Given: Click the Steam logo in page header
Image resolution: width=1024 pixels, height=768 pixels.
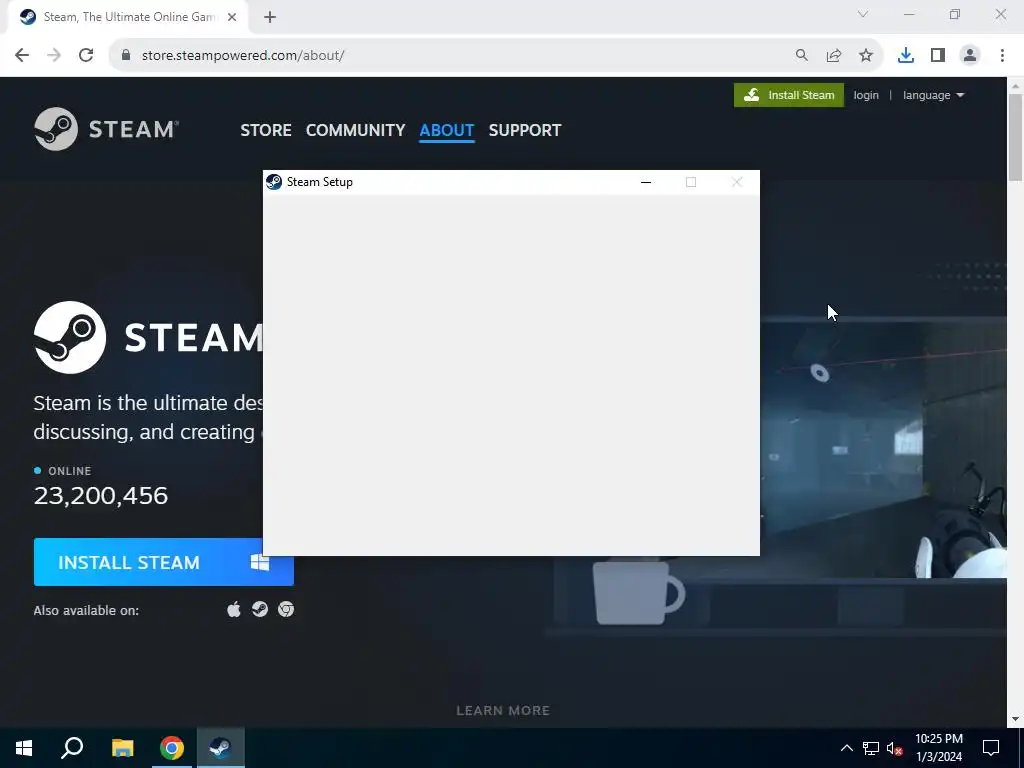Looking at the screenshot, I should (106, 129).
